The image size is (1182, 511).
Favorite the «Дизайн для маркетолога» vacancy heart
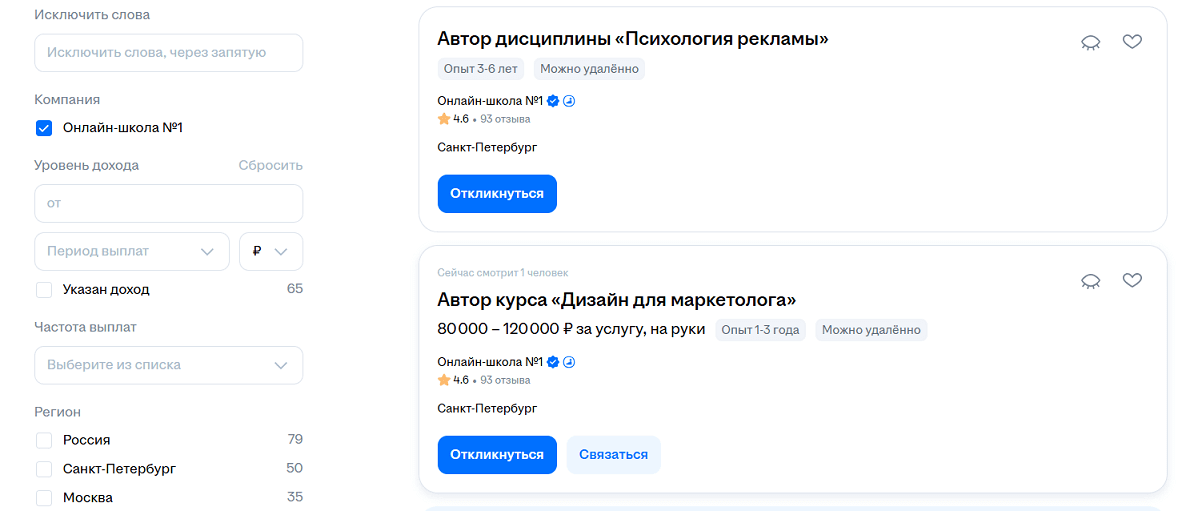point(1132,281)
